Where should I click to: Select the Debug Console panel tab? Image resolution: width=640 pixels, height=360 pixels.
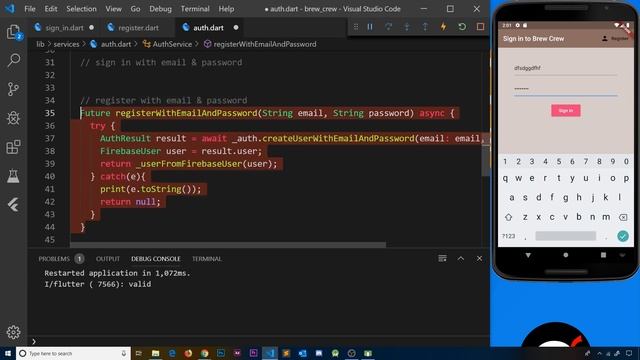click(x=156, y=259)
